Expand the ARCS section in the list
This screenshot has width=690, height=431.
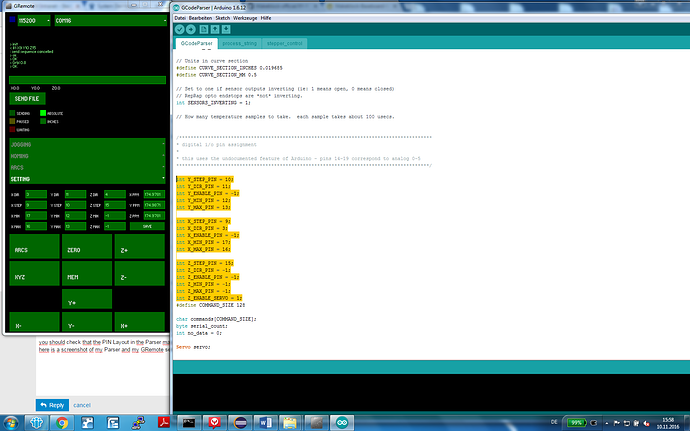pyautogui.click(x=87, y=167)
